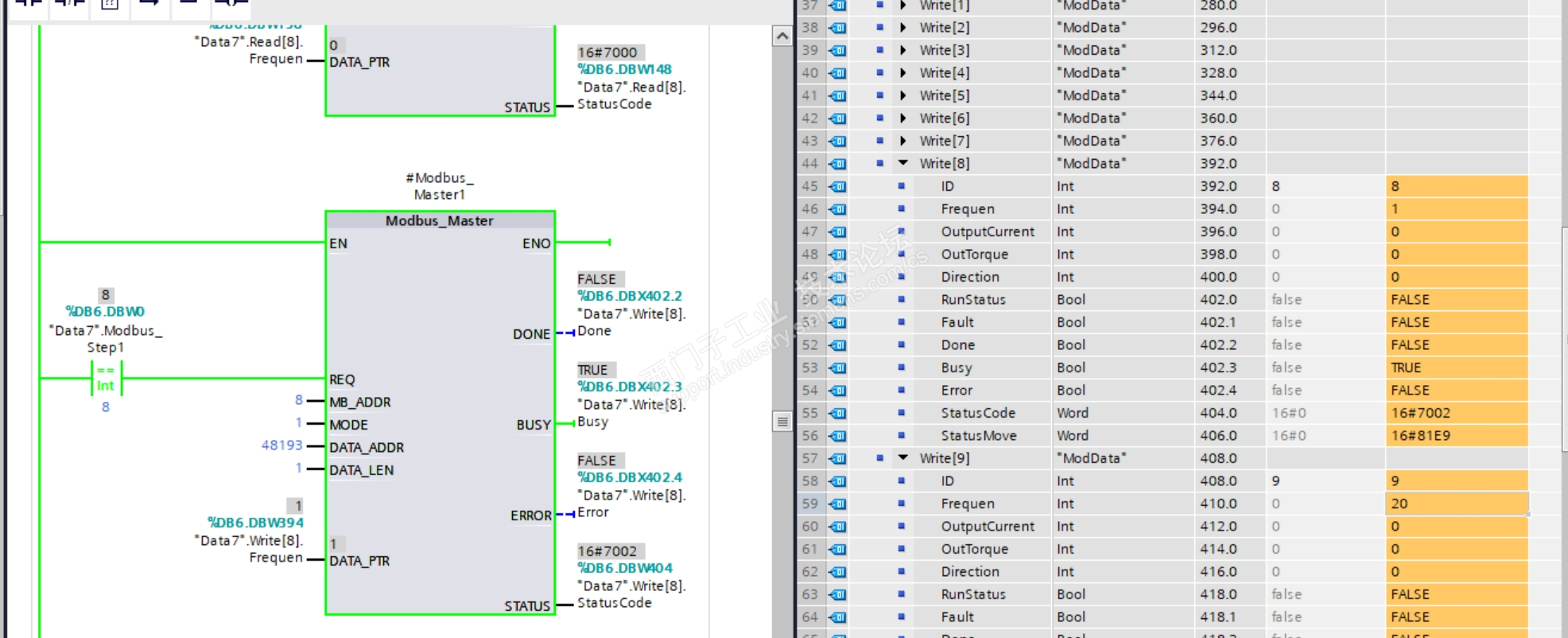Click the #Modbus_Master1 instance name
The height and width of the screenshot is (638, 1568).
pos(440,186)
